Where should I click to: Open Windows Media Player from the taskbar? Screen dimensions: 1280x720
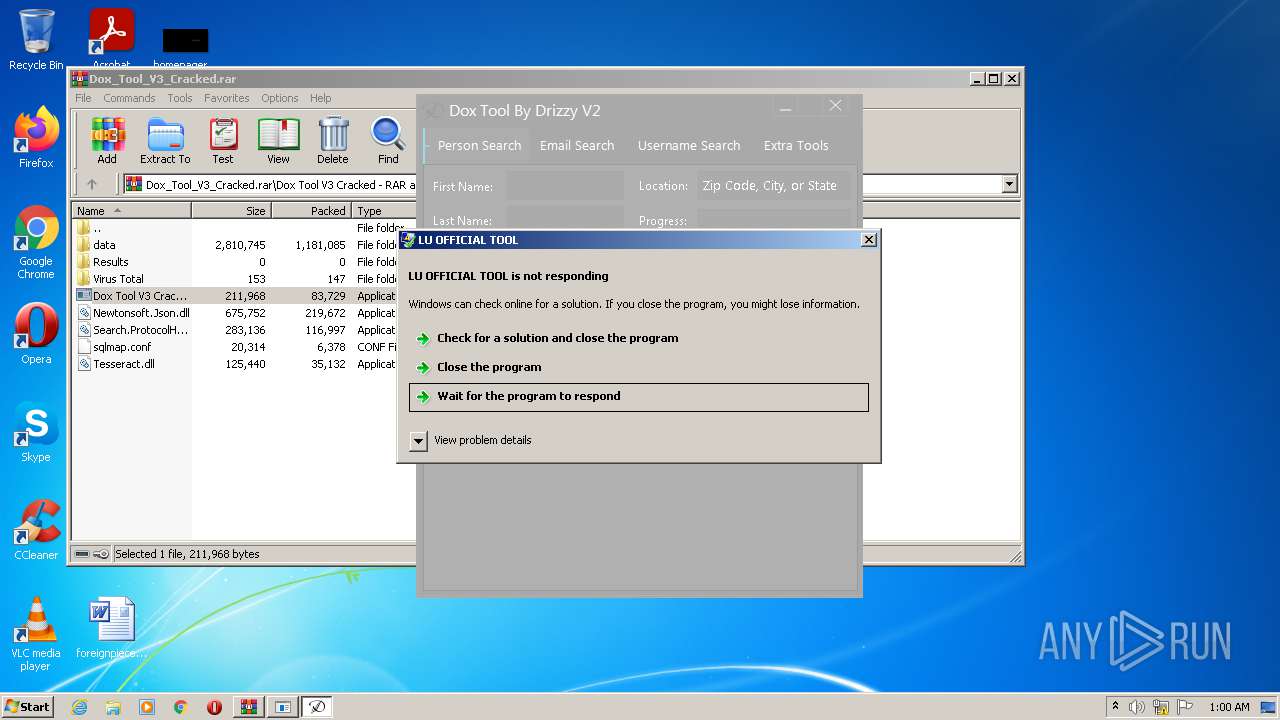pyautogui.click(x=147, y=707)
